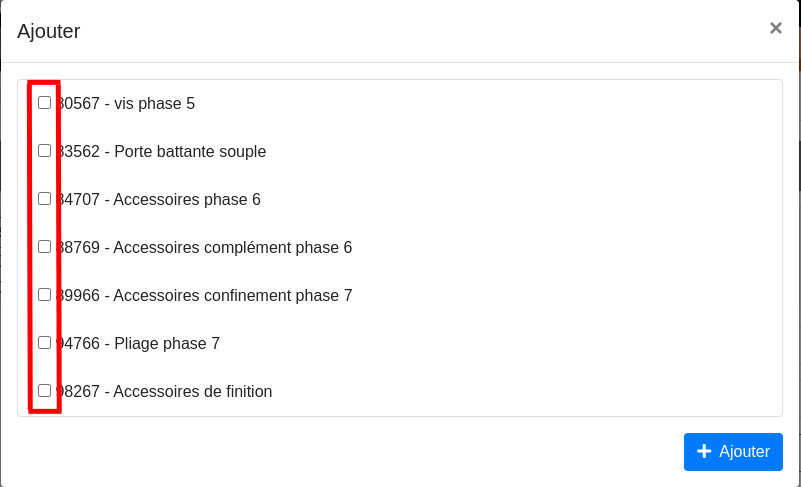The width and height of the screenshot is (801, 487).
Task: Check the Porte battante souple box
Action: tap(45, 151)
